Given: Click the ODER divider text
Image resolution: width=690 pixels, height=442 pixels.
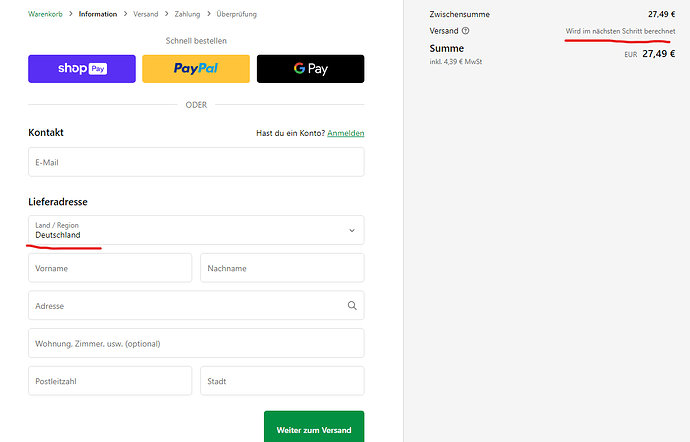Looking at the screenshot, I should 196,105.
